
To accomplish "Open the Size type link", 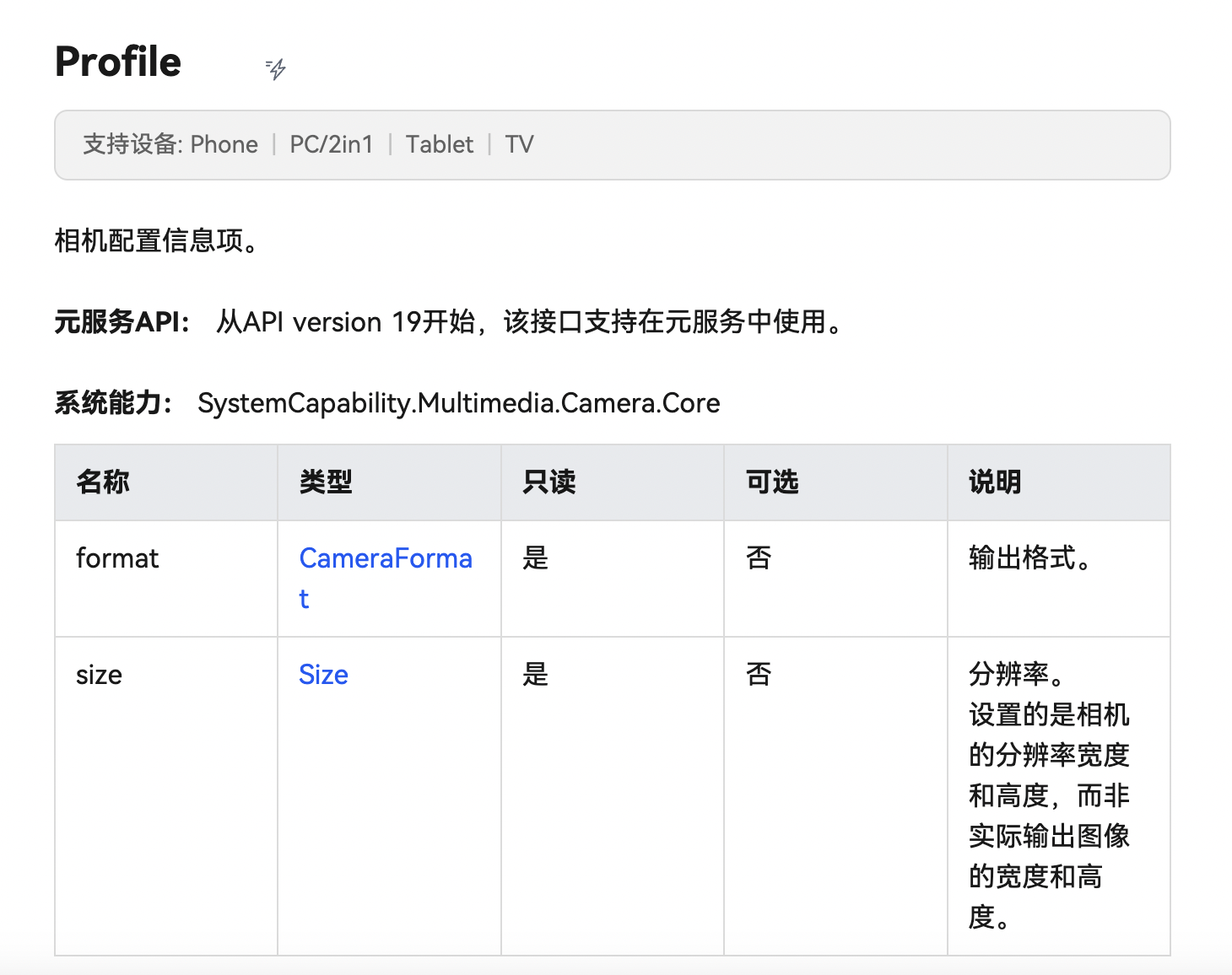I will tap(323, 675).
